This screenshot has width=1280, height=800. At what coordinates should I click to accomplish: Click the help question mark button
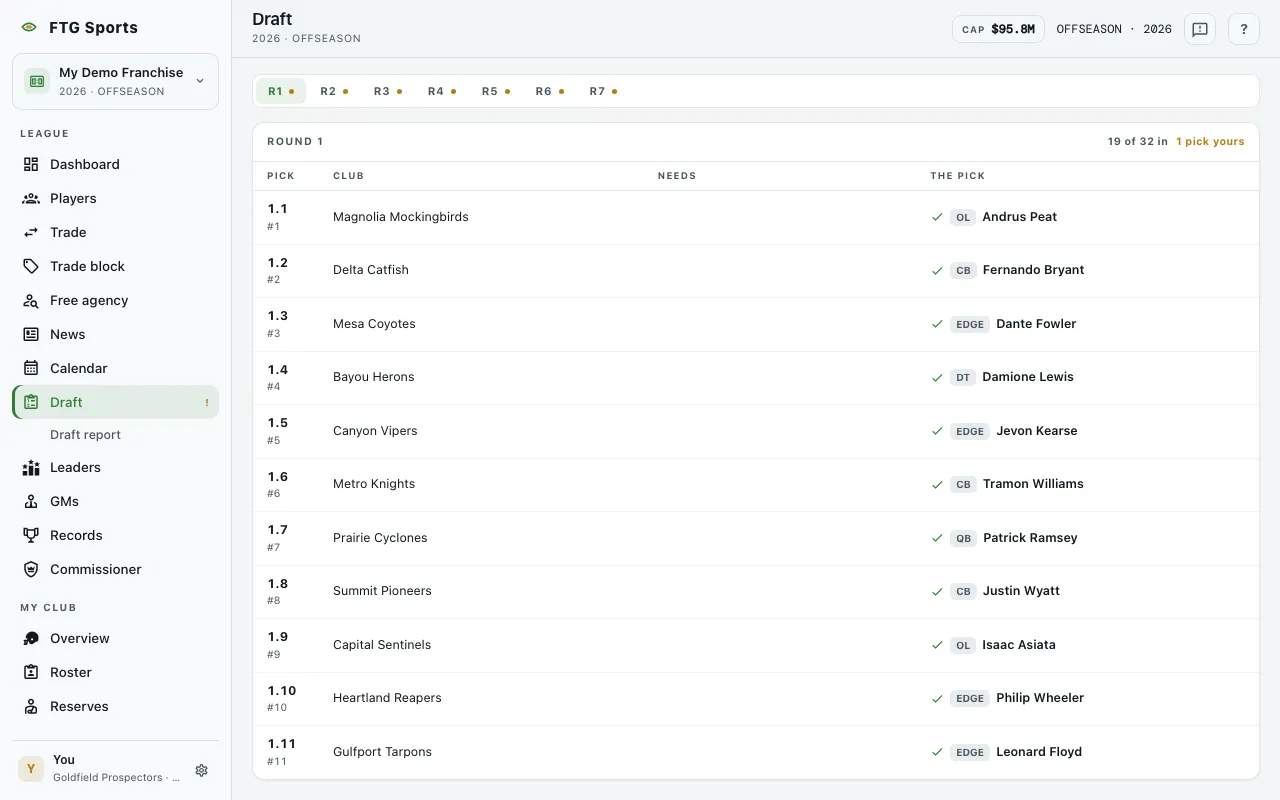1244,29
